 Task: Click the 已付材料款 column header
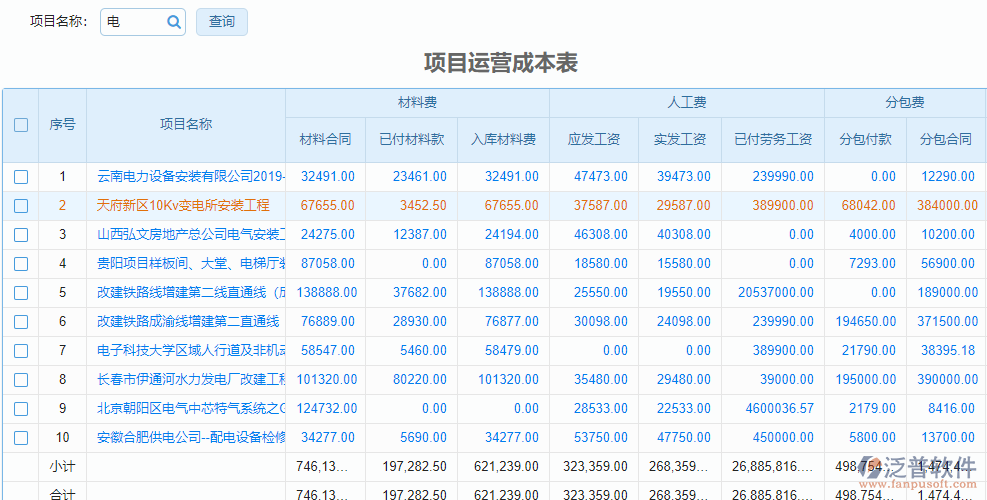[411, 140]
